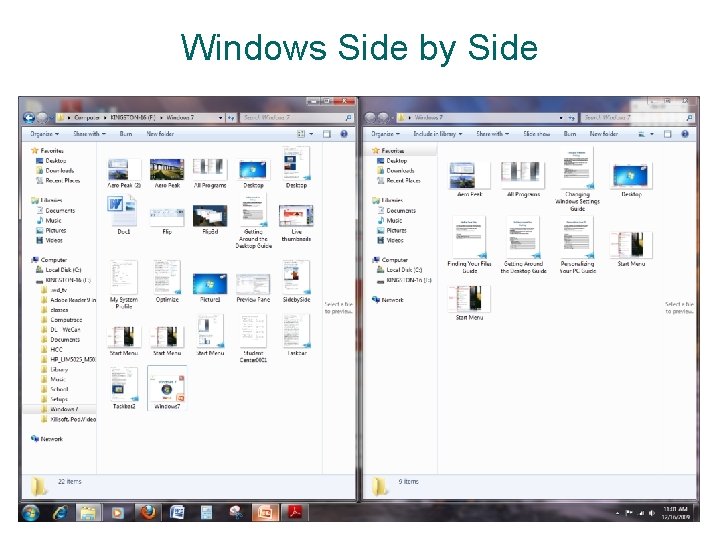Start Slide show in the right window

tap(536, 134)
